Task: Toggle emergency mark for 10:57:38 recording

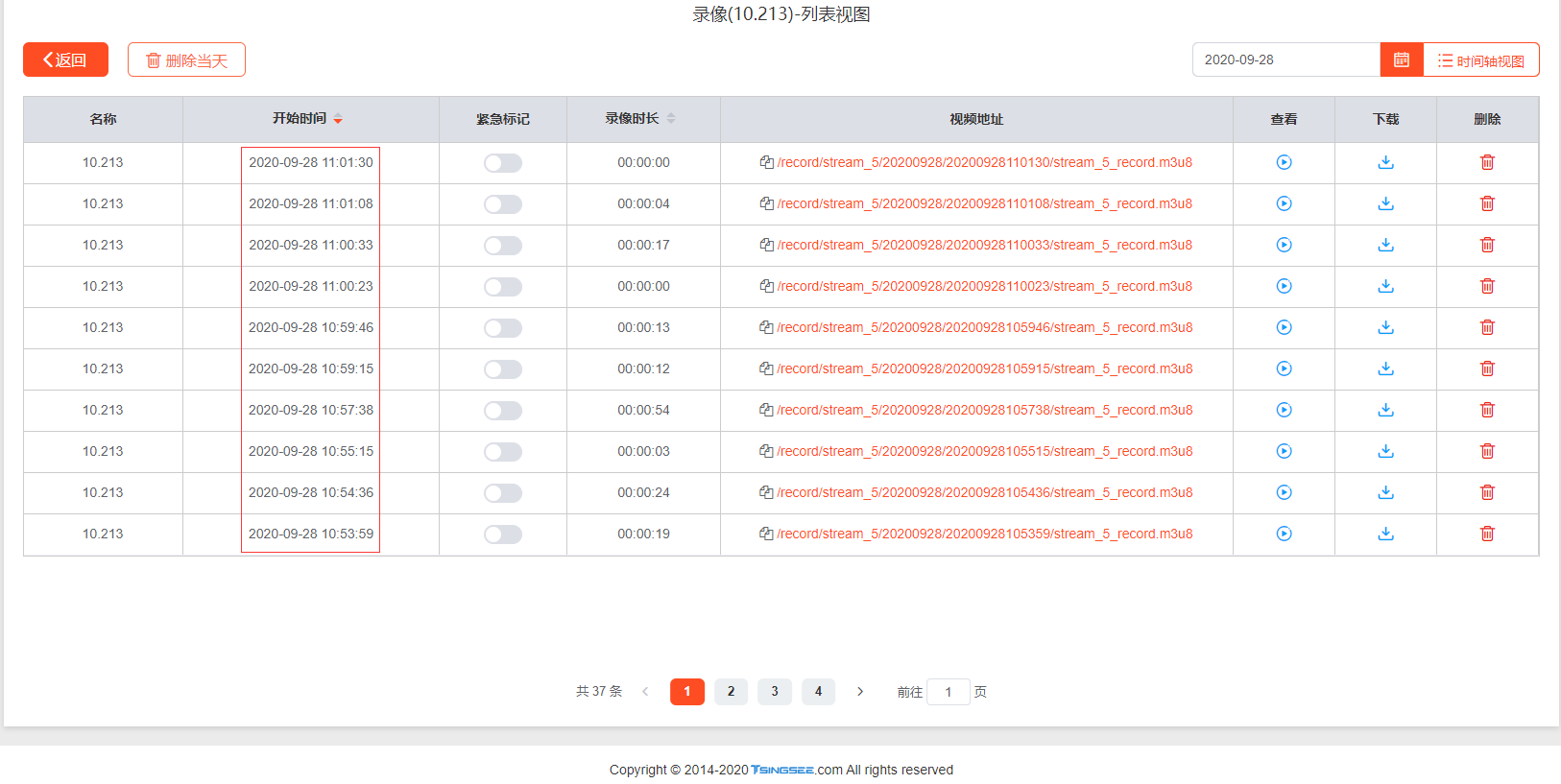Action: pos(503,411)
